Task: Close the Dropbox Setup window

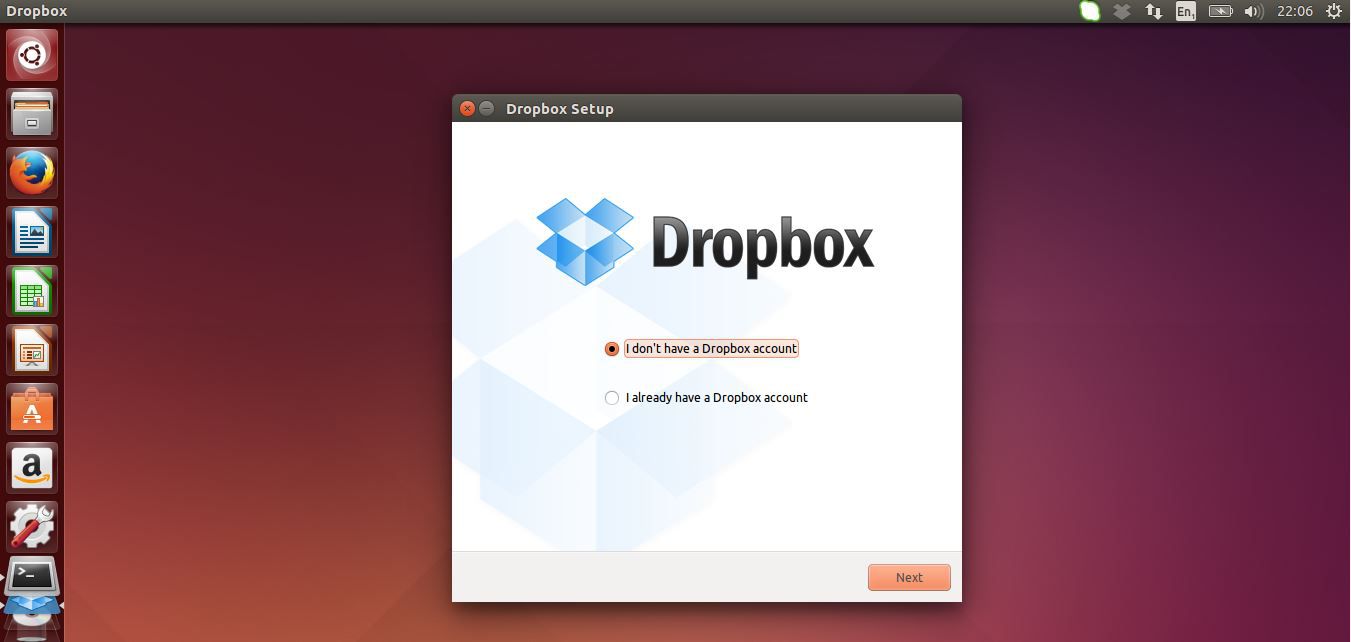Action: pyautogui.click(x=467, y=108)
